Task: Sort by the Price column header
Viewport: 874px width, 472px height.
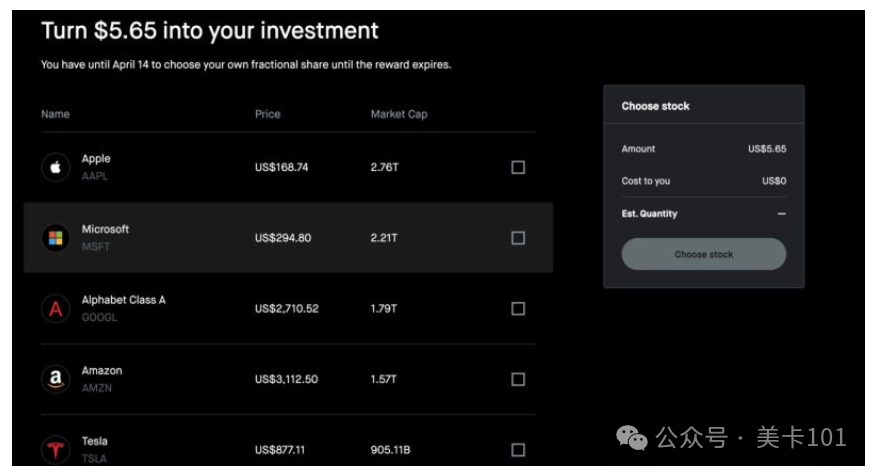Action: pyautogui.click(x=268, y=114)
